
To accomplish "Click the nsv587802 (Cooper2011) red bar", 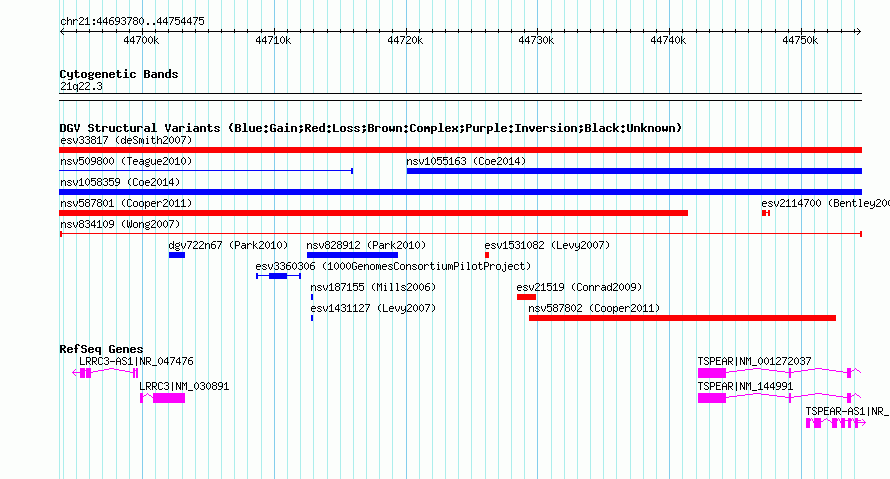I will 682,318.
